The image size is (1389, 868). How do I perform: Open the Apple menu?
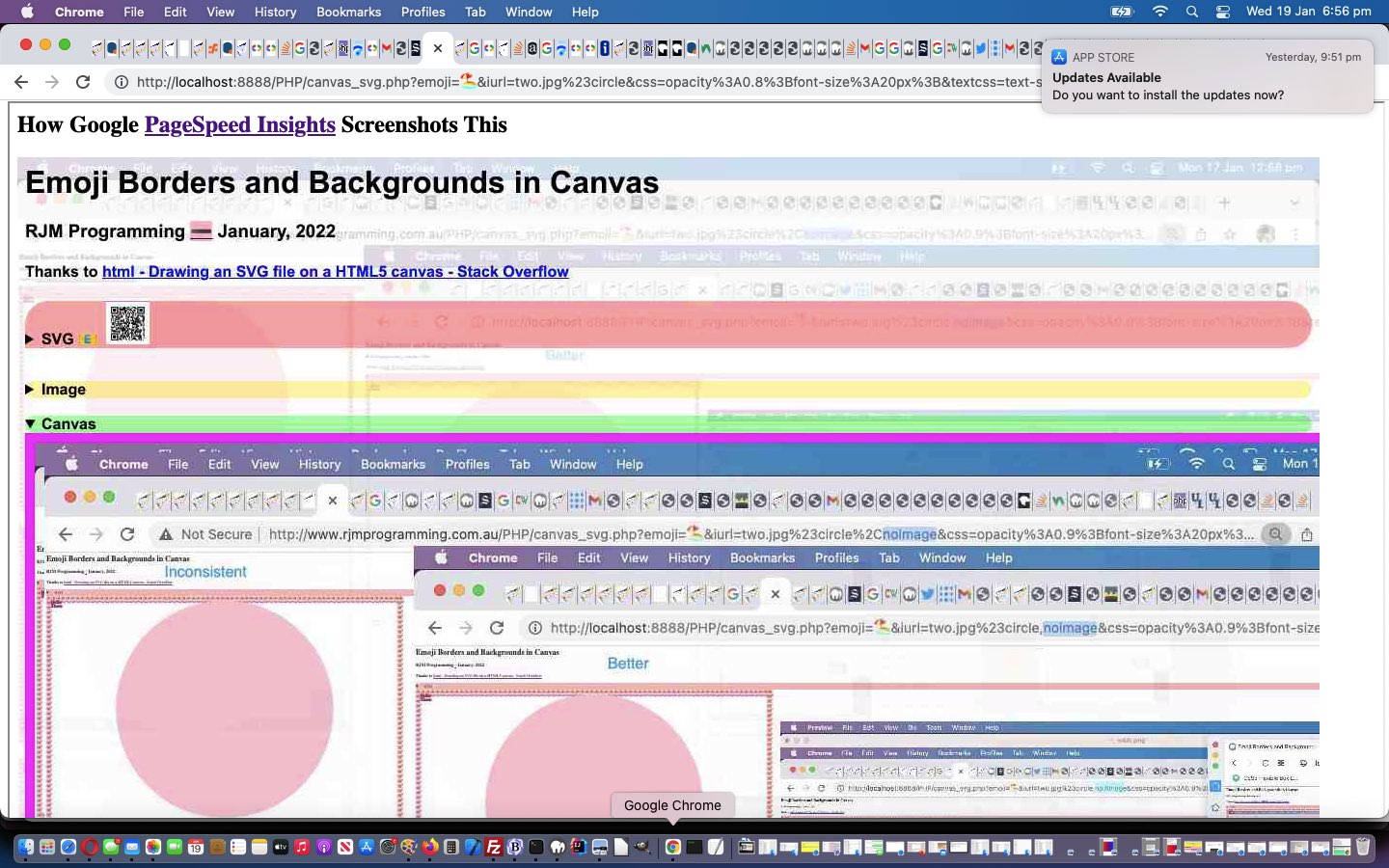27,12
